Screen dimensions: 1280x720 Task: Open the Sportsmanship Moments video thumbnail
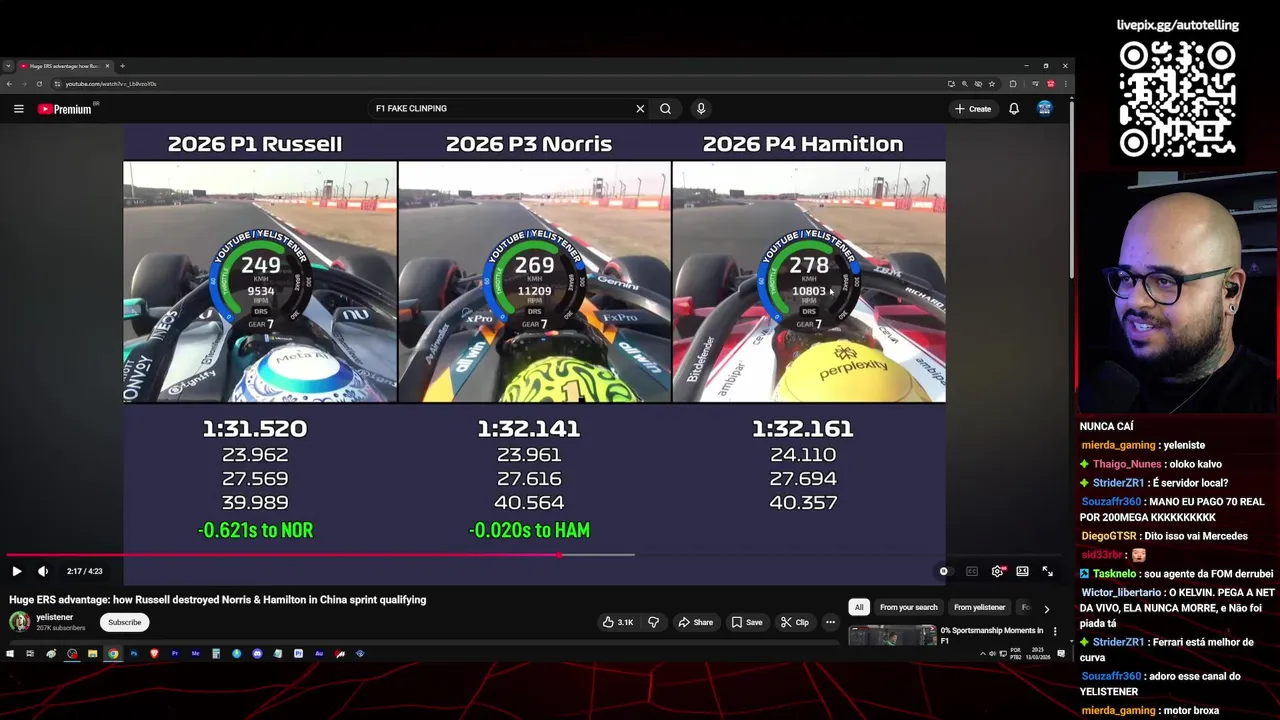click(892, 635)
